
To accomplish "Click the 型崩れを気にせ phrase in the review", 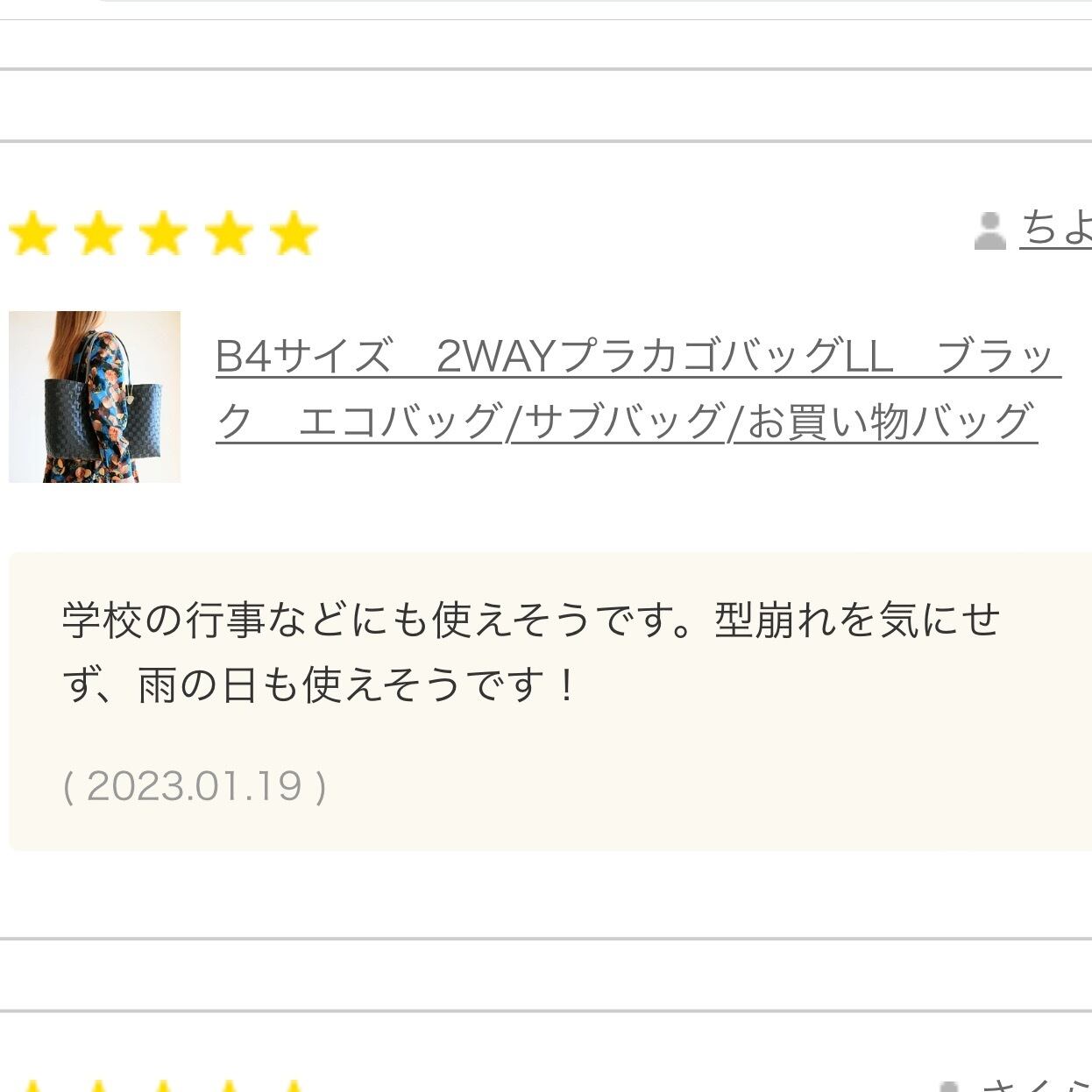I will pyautogui.click(x=857, y=620).
